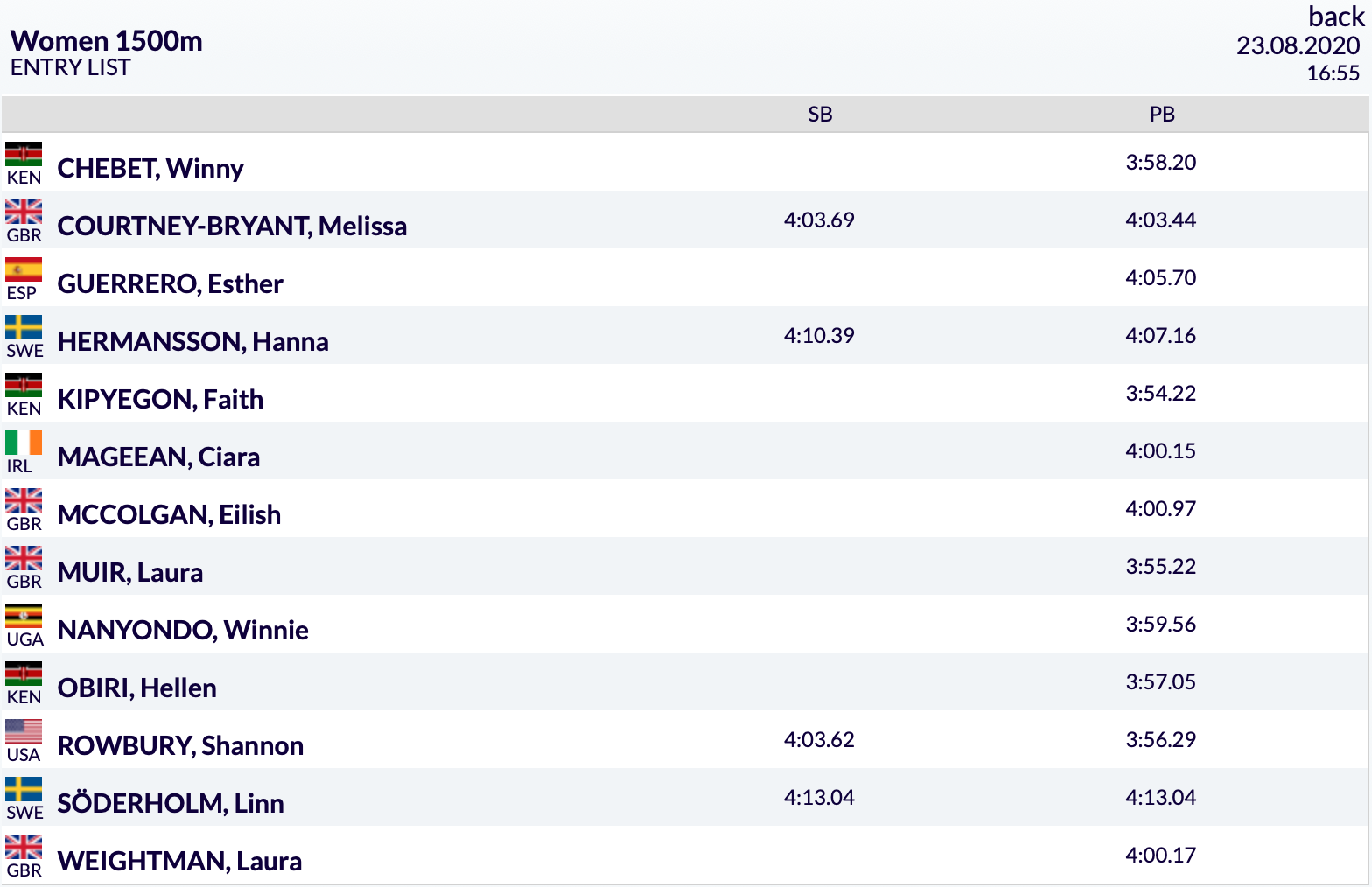
Task: Select the PB column header
Action: [1162, 115]
